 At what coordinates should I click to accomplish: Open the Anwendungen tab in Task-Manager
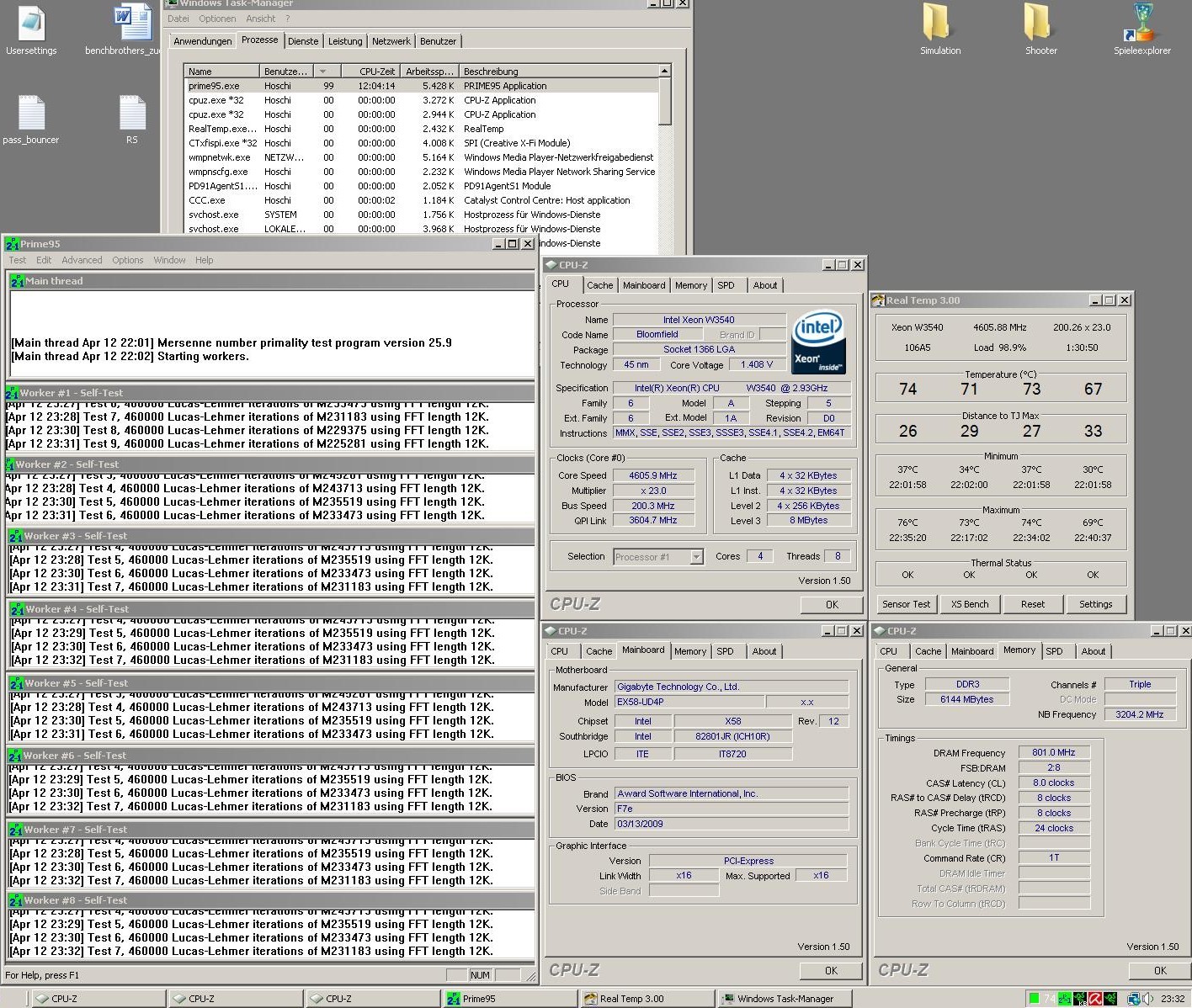(x=202, y=41)
